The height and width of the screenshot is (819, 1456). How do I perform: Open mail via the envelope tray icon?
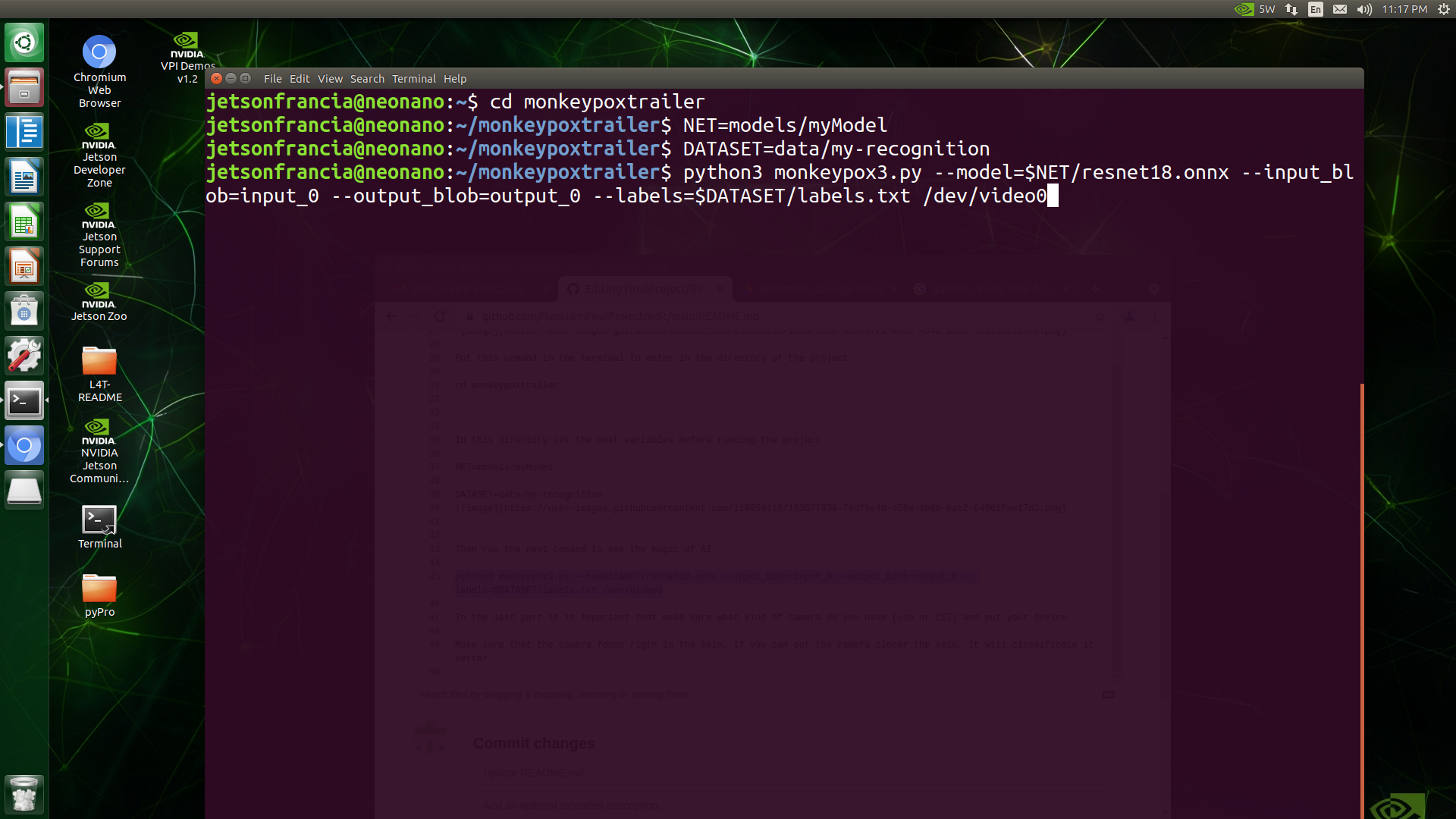(1340, 9)
